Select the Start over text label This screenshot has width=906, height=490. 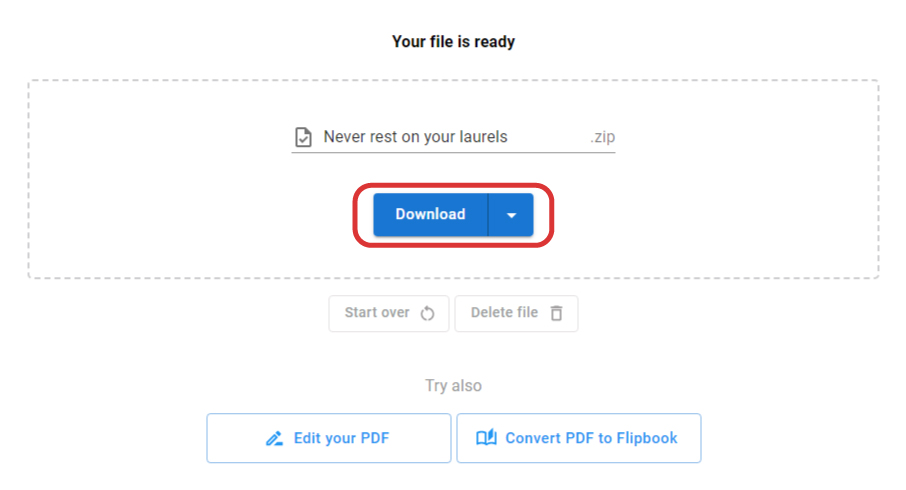click(x=377, y=313)
